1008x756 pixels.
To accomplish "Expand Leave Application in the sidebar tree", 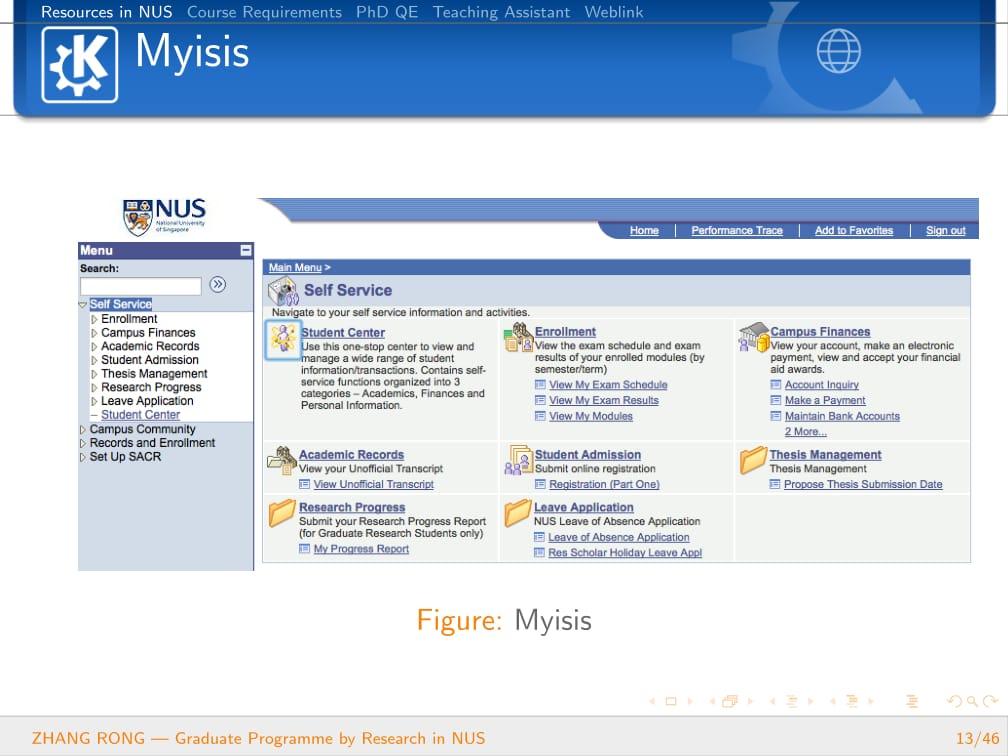I will (94, 401).
